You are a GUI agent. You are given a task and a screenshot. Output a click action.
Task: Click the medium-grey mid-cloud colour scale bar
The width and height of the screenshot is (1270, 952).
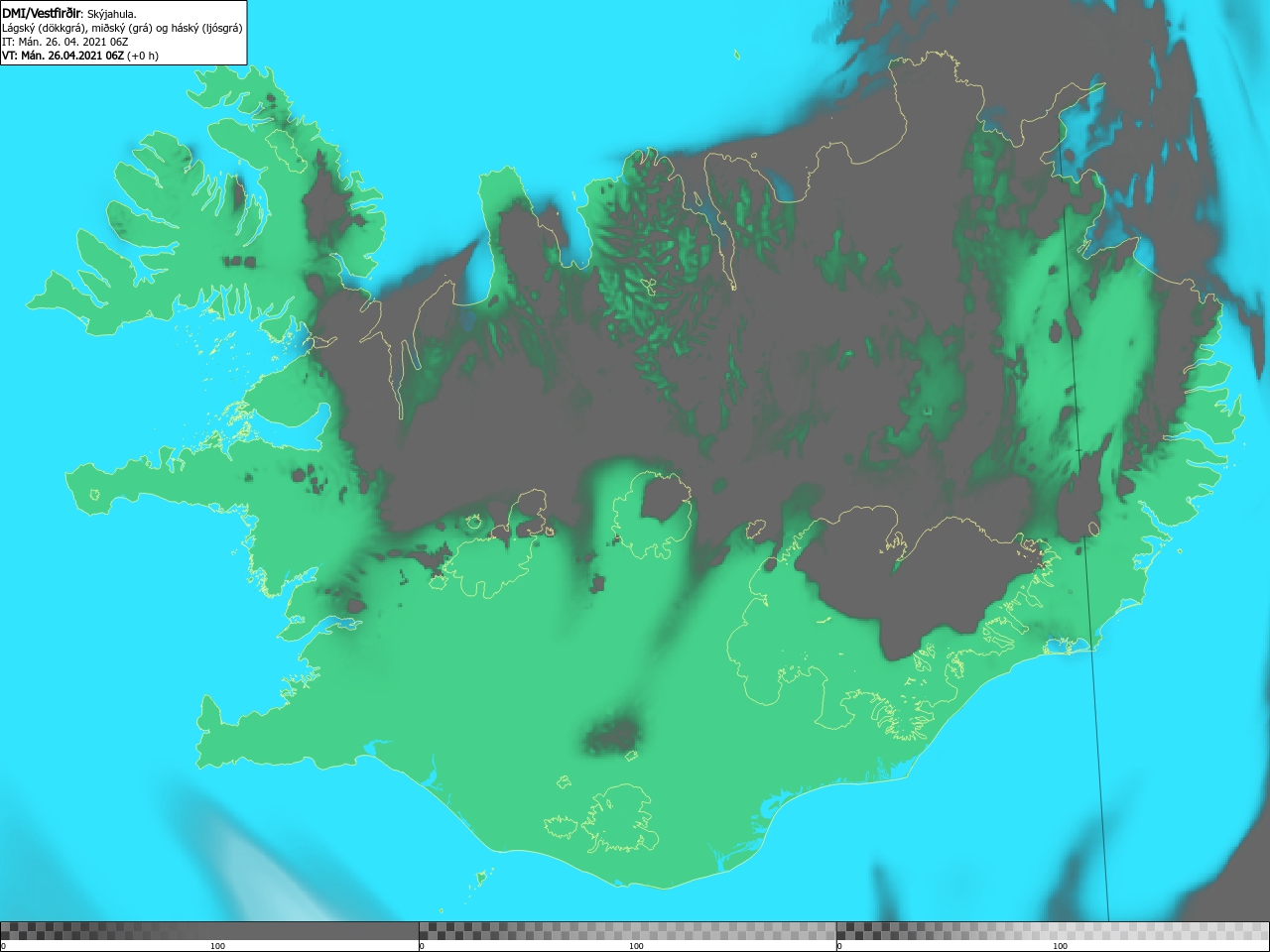(627, 931)
